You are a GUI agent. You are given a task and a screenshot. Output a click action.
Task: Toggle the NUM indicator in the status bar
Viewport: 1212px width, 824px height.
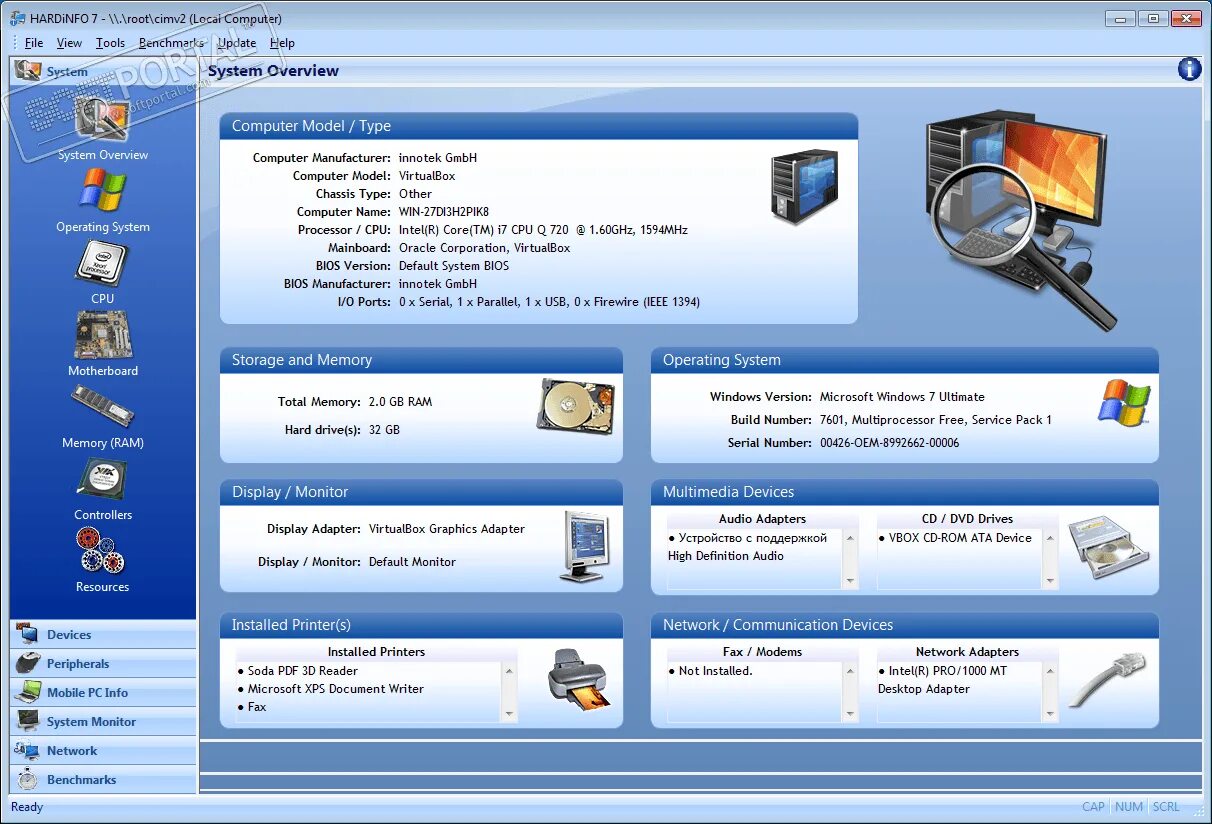pyautogui.click(x=1128, y=806)
